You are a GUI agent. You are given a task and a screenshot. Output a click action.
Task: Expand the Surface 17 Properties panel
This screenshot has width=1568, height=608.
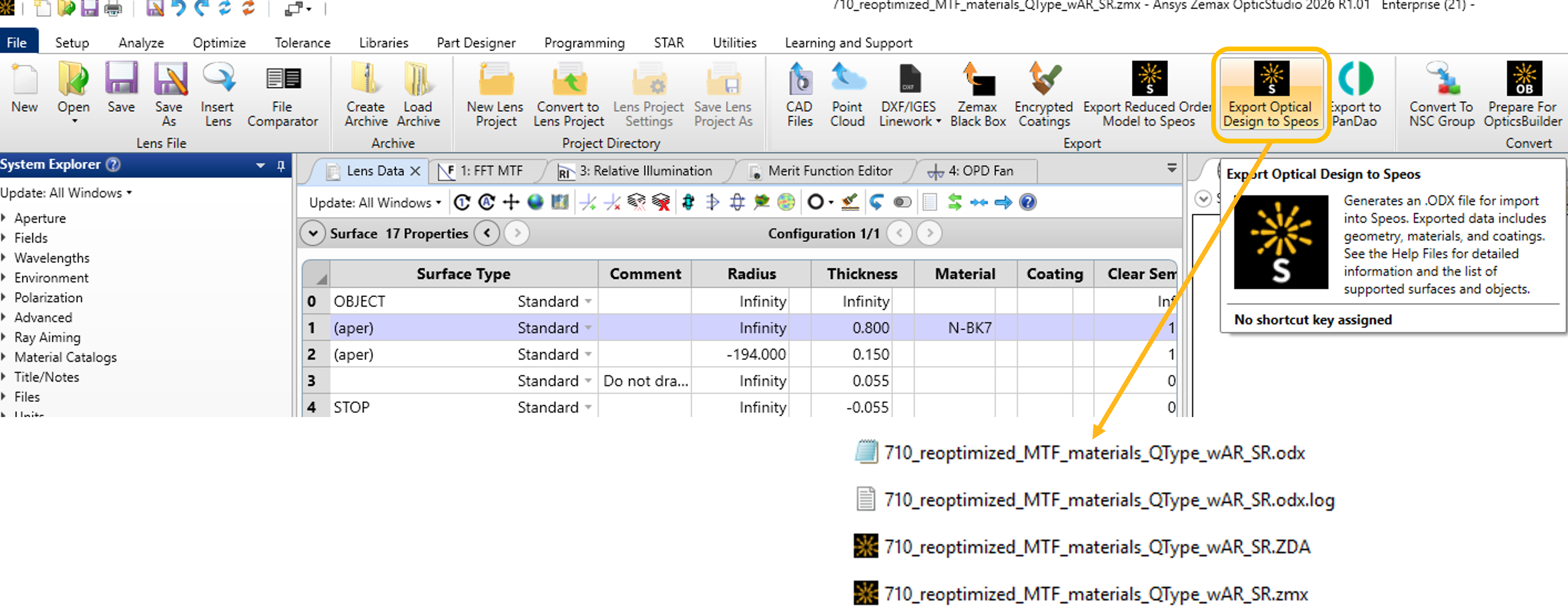click(313, 234)
